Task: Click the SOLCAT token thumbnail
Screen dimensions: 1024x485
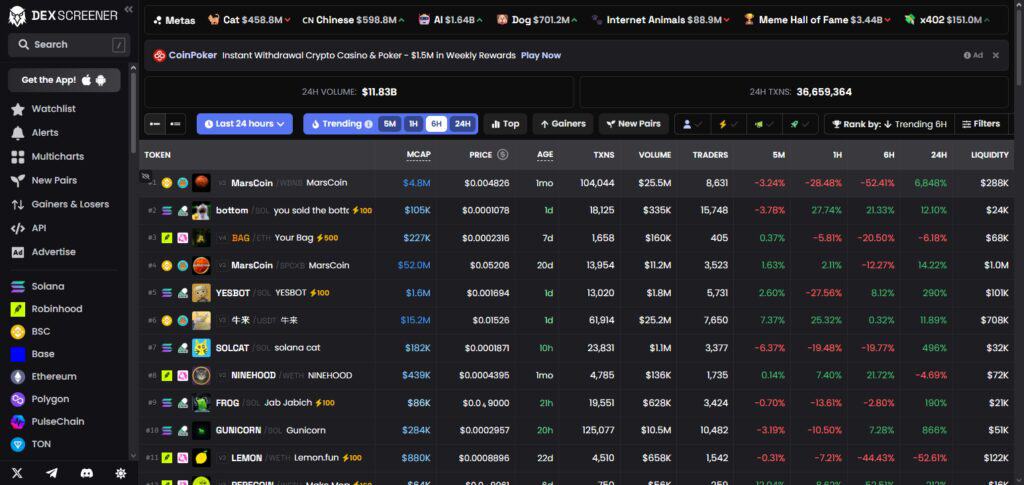Action: (201, 348)
